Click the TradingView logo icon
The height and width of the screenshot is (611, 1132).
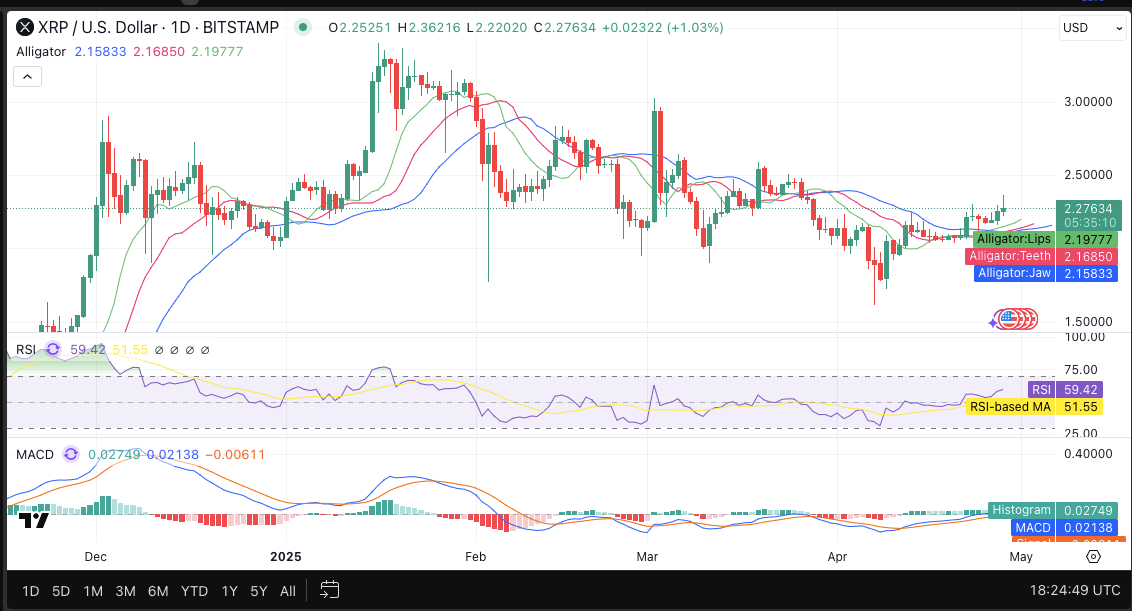point(33,520)
